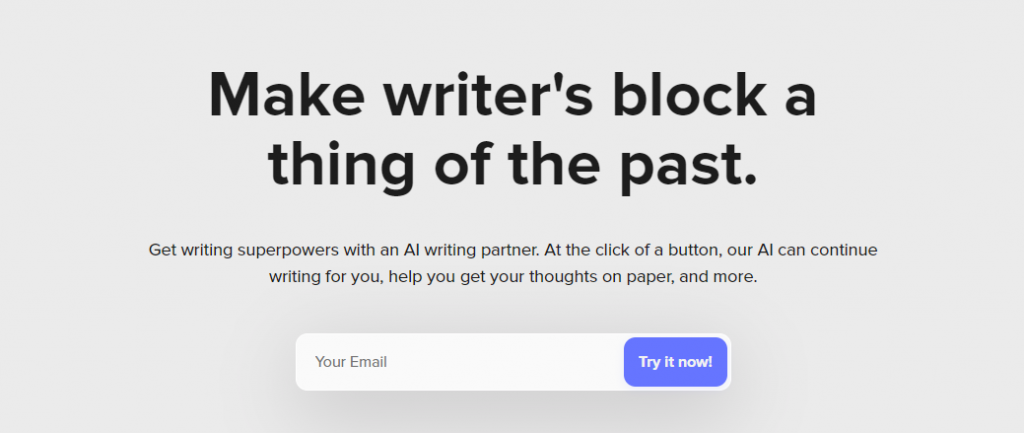Click the word "Try" on the purple button

coord(649,362)
